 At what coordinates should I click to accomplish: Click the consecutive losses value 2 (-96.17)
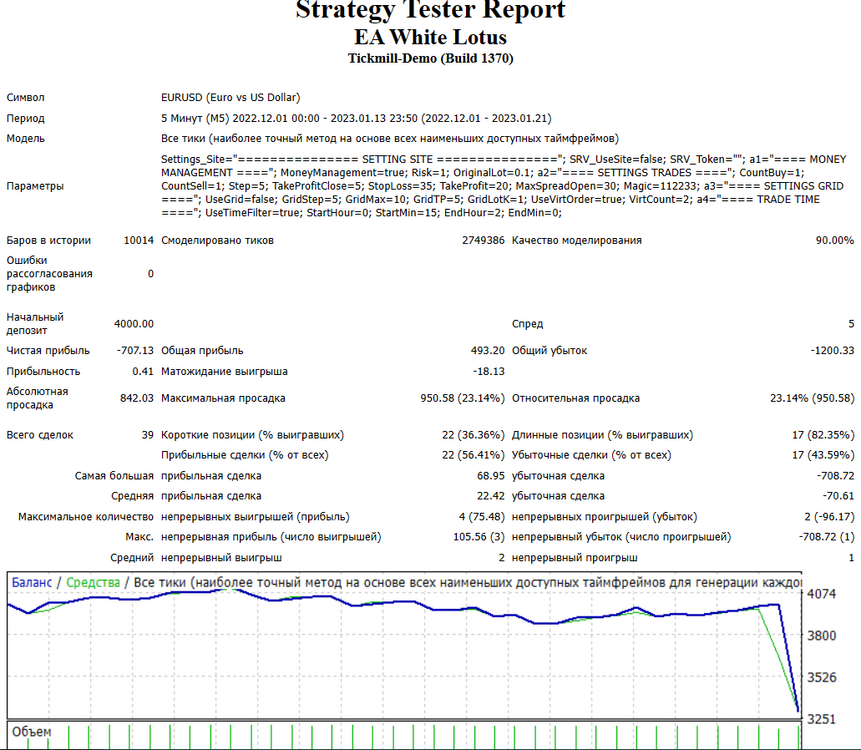pyautogui.click(x=830, y=517)
